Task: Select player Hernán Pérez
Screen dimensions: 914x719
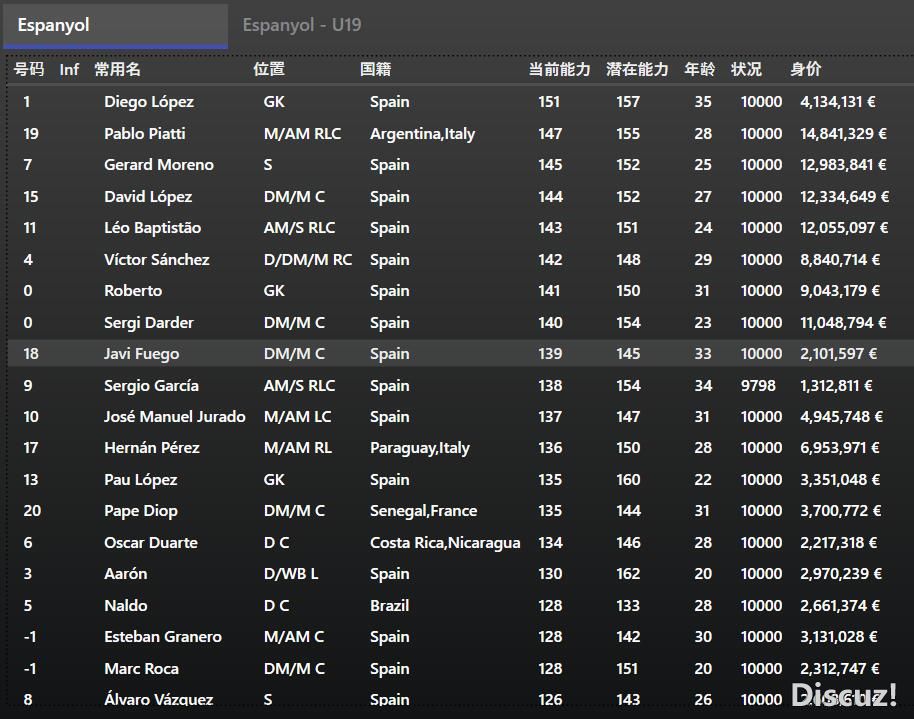Action: pos(152,448)
